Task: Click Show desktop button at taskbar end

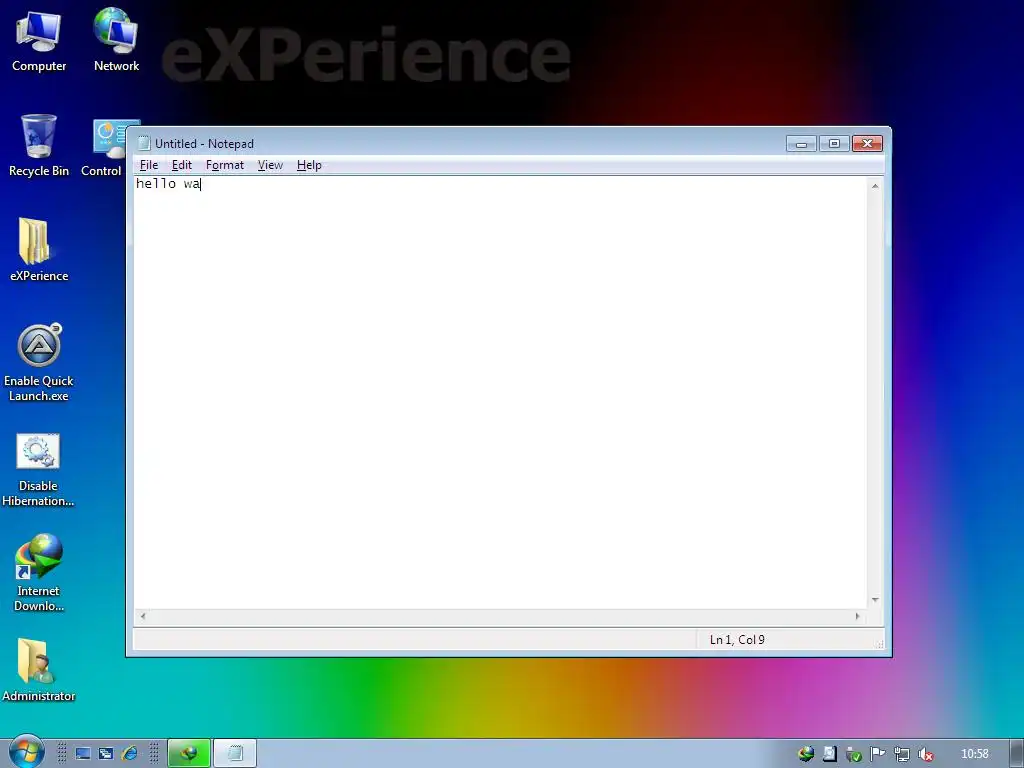Action: (1016, 754)
